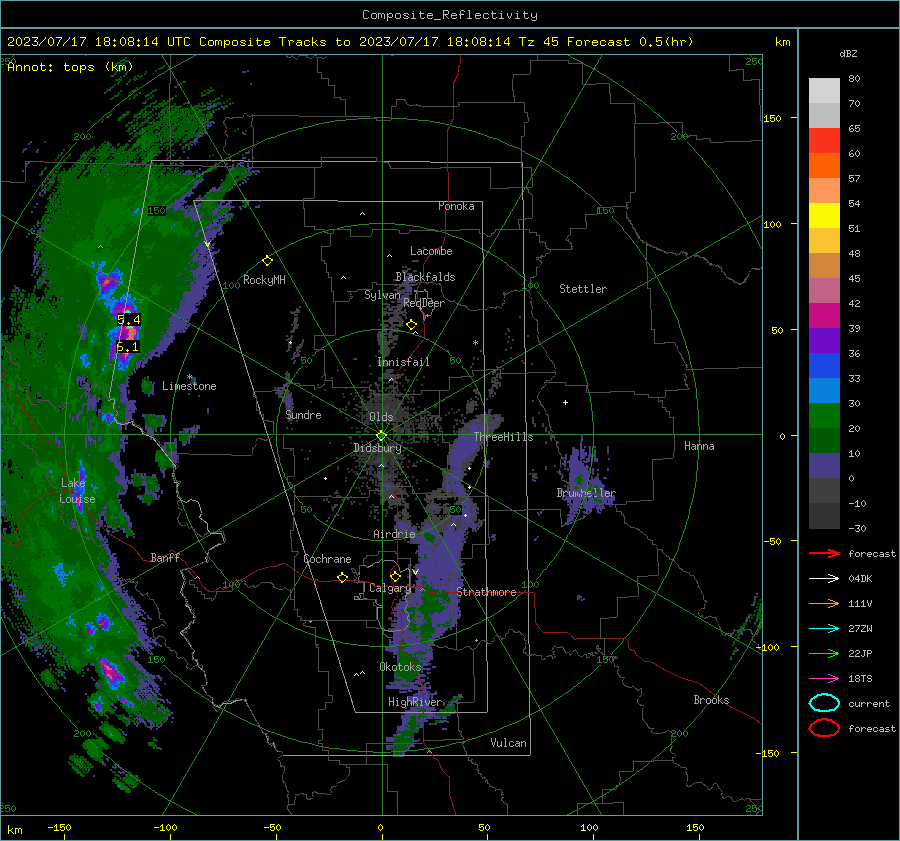Click the Blackfalds label
Viewport: 900px width, 841px height.
[x=425, y=277]
